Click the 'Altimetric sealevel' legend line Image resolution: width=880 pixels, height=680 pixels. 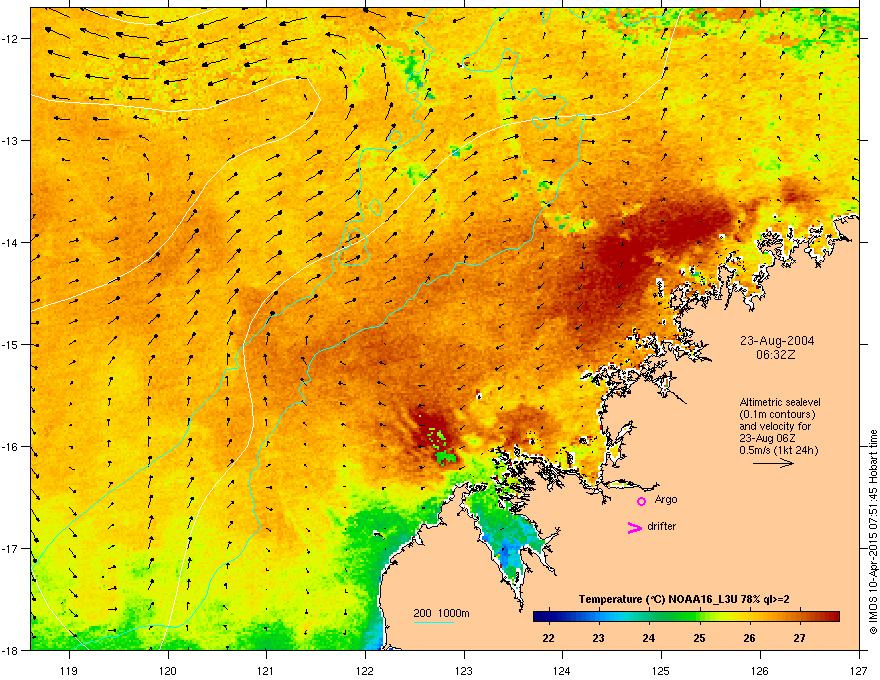pyautogui.click(x=780, y=402)
